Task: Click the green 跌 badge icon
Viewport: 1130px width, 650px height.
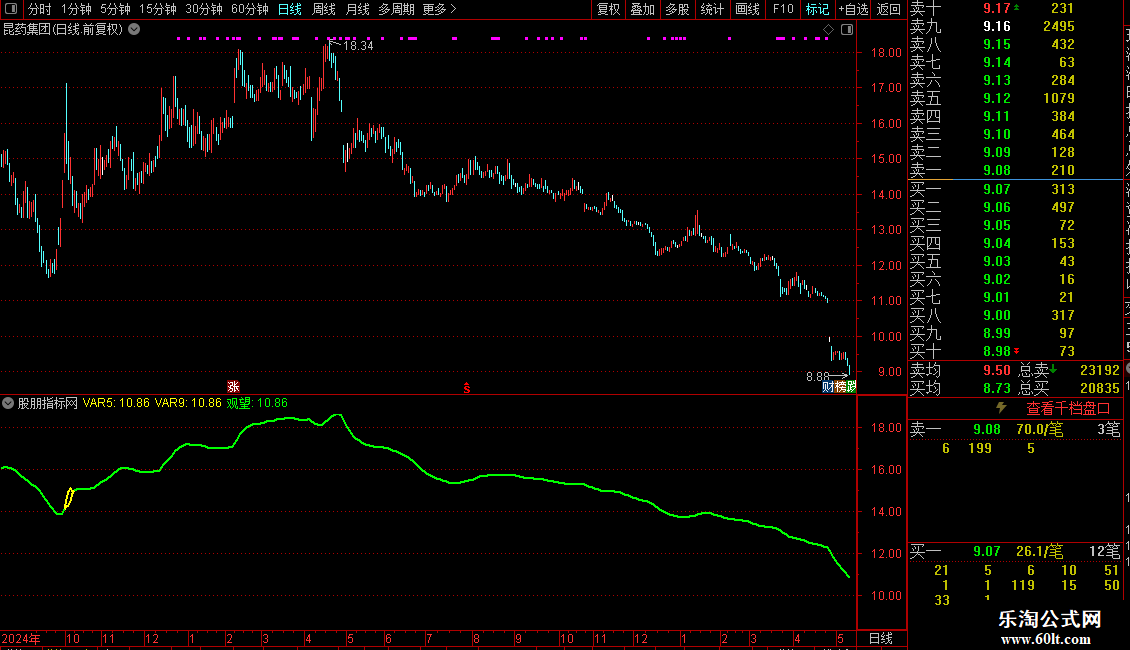Action: click(851, 387)
